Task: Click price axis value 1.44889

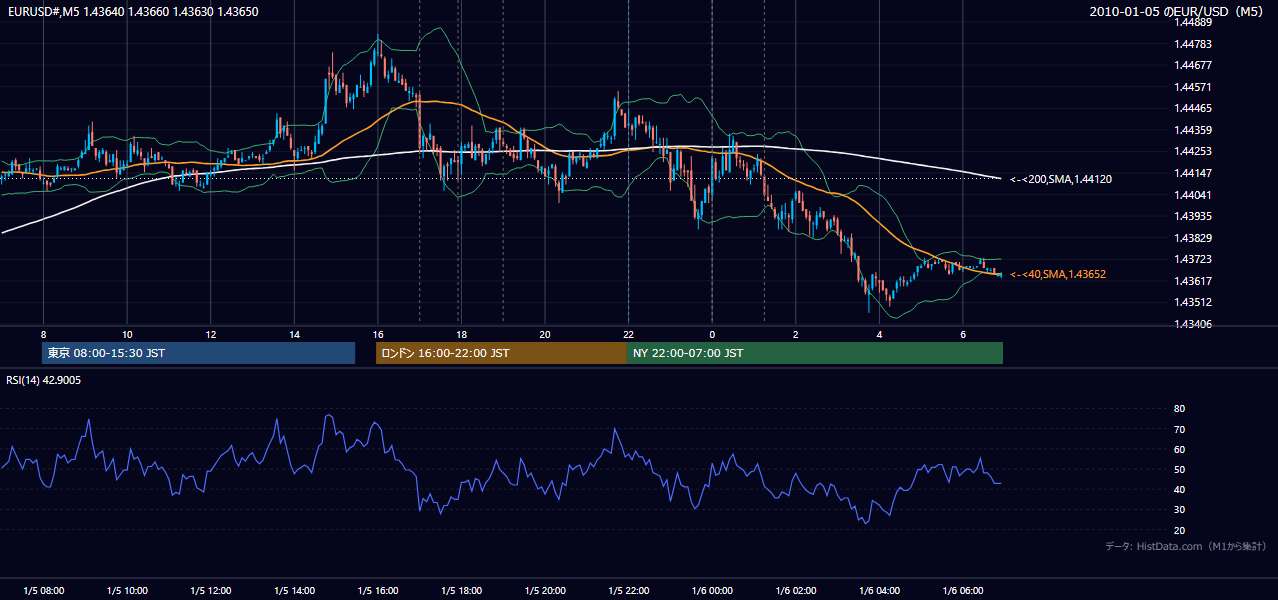Action: tap(1193, 22)
